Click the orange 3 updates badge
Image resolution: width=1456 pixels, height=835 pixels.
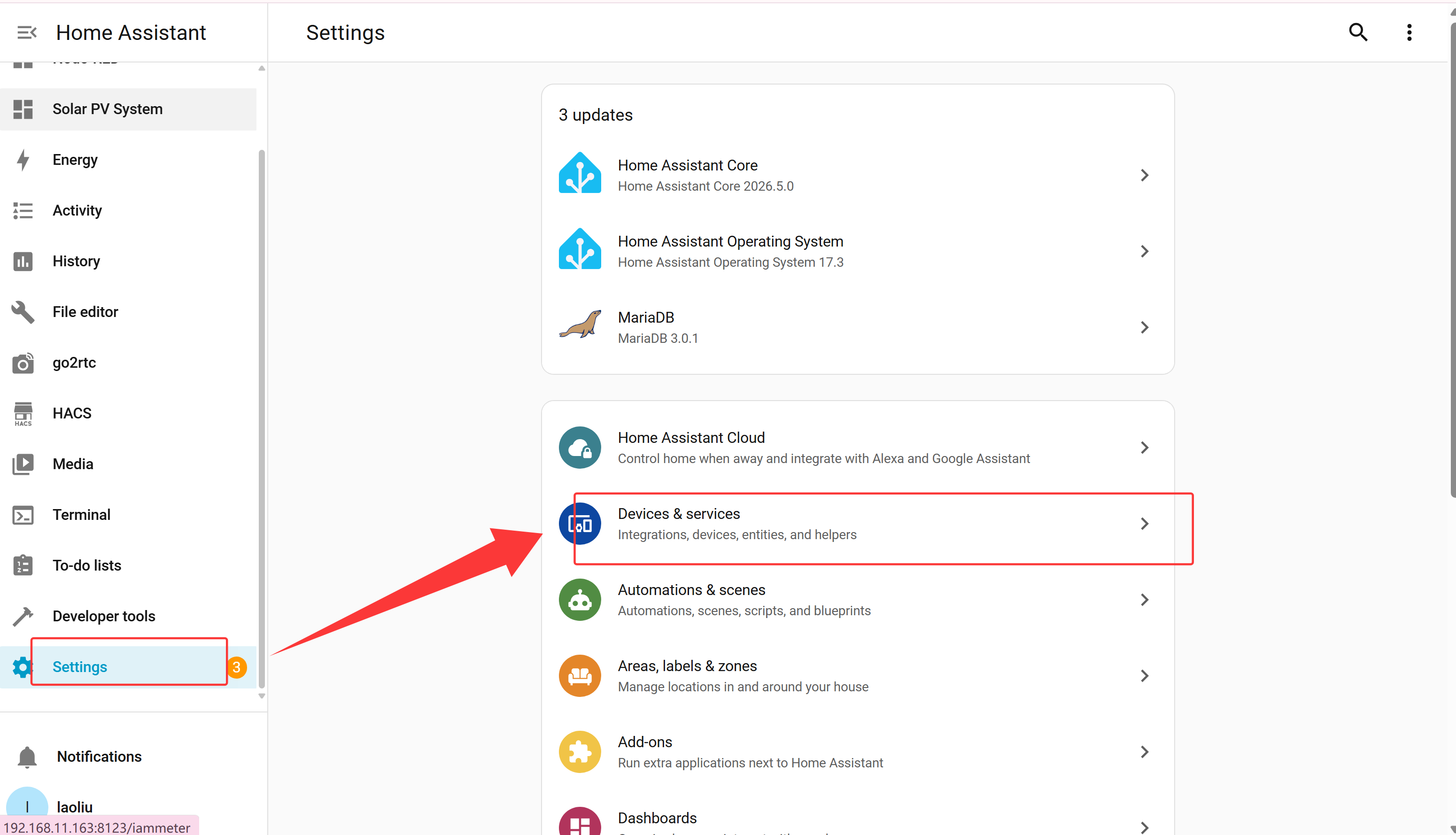pos(236,667)
